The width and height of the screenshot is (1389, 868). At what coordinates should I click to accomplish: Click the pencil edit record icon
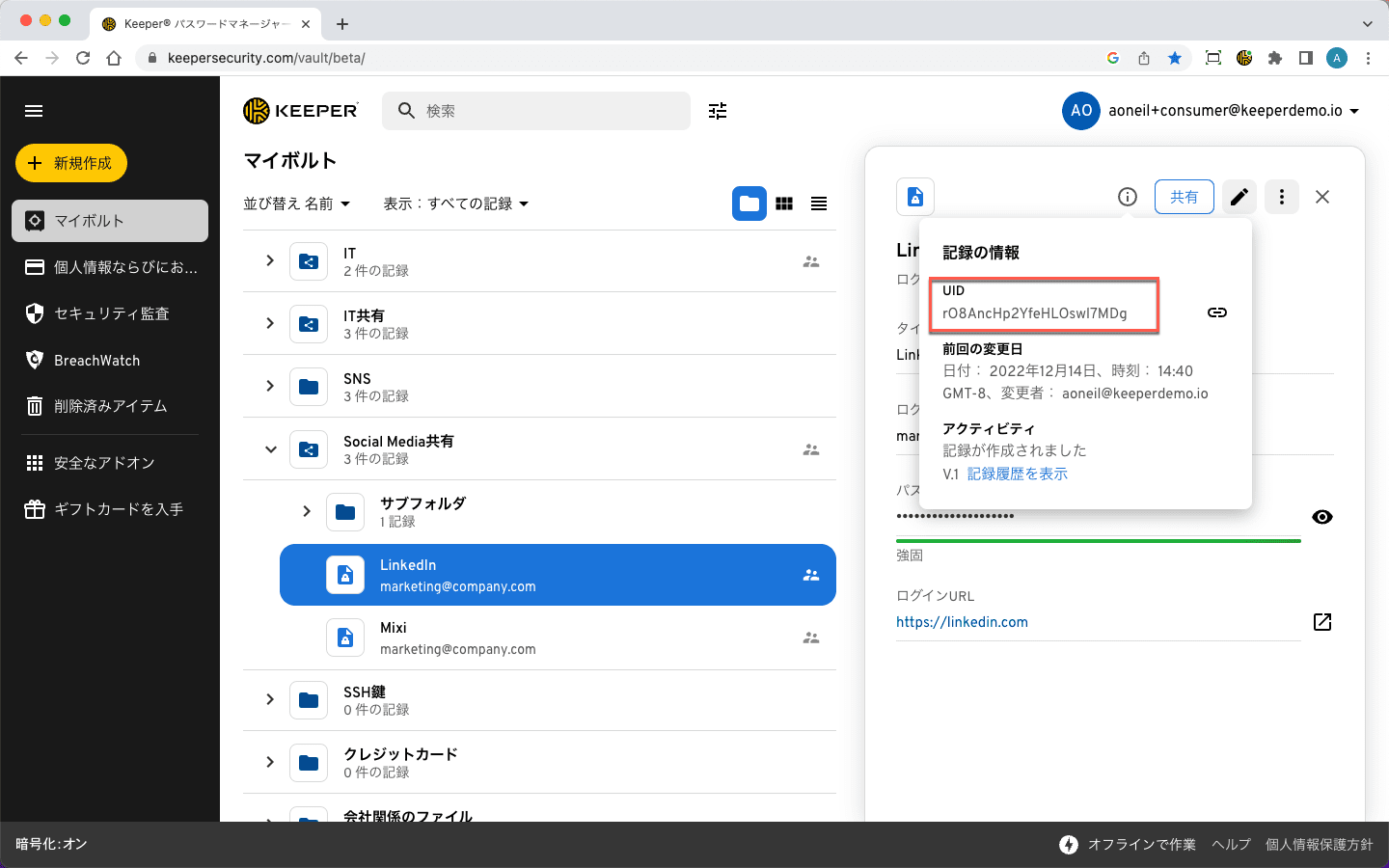pyautogui.click(x=1239, y=197)
